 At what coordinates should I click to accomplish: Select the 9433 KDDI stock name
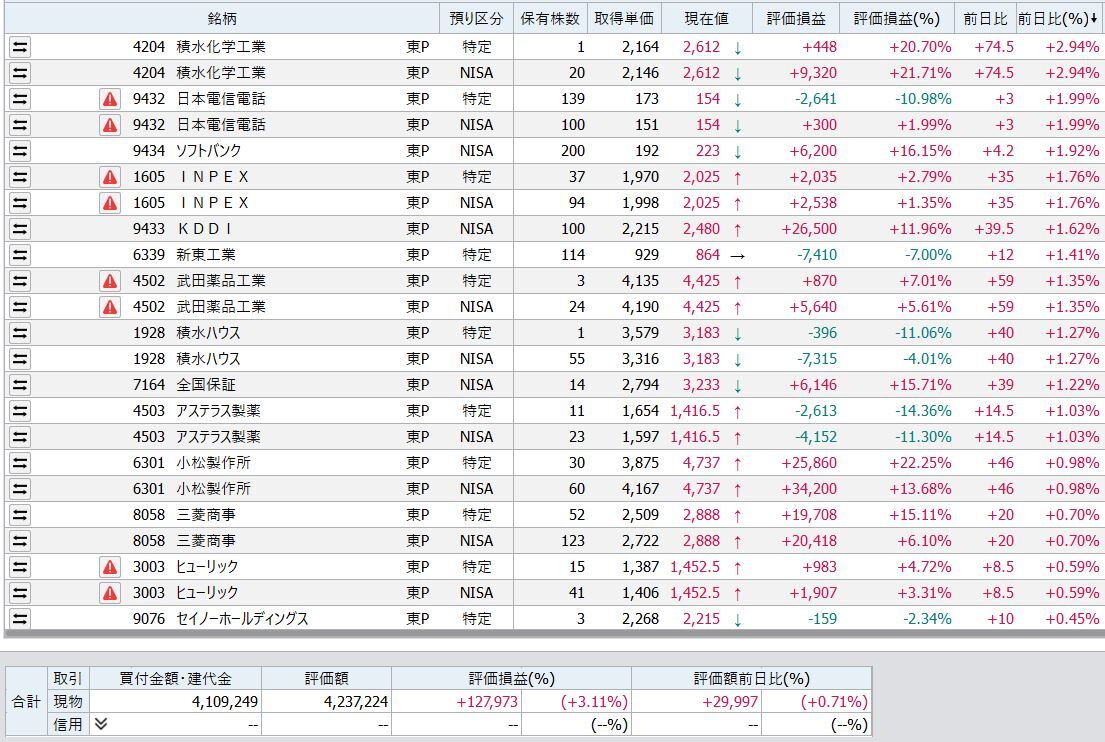tap(204, 229)
